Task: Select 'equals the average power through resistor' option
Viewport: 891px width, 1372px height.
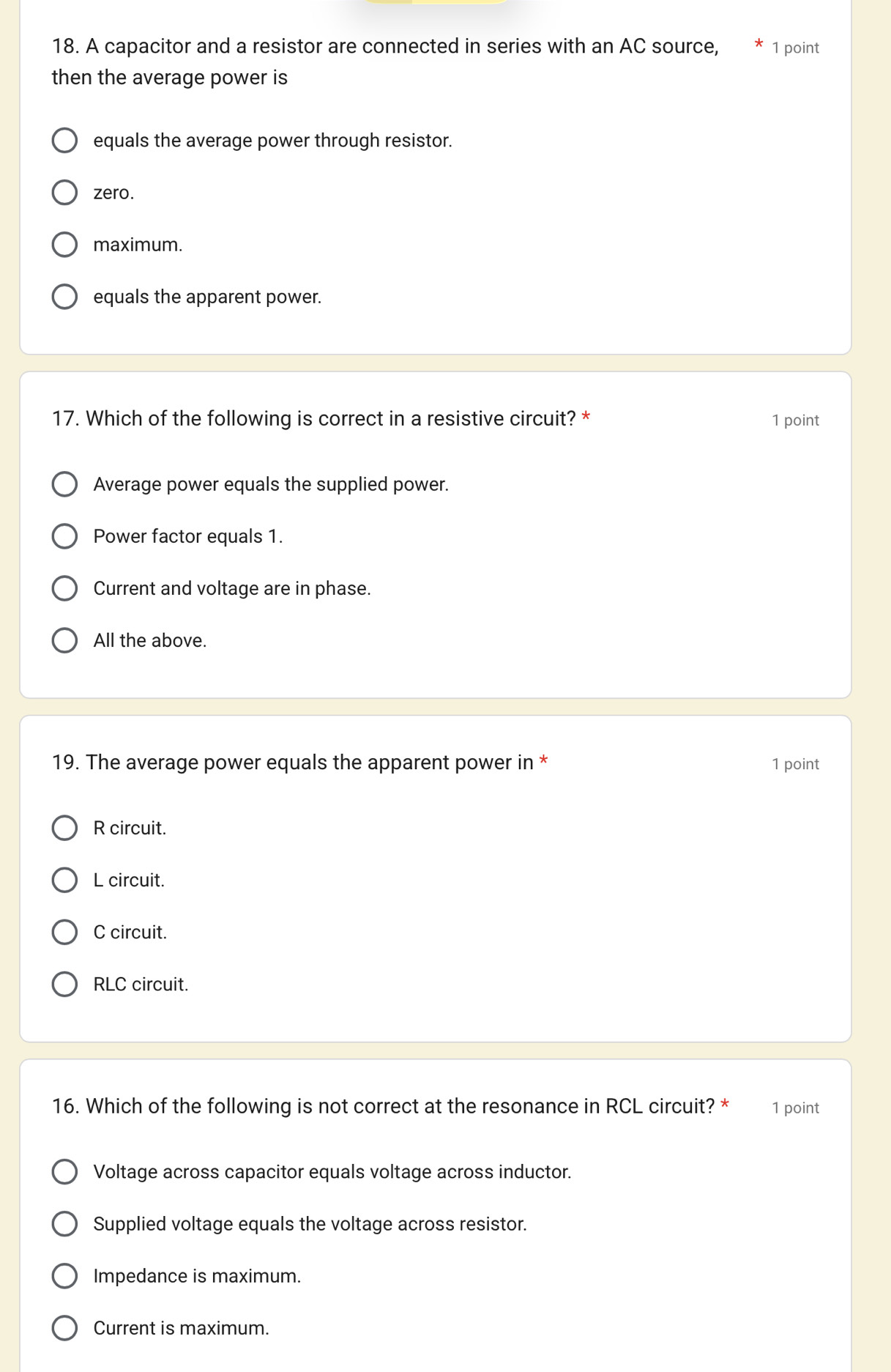Action: (x=64, y=141)
